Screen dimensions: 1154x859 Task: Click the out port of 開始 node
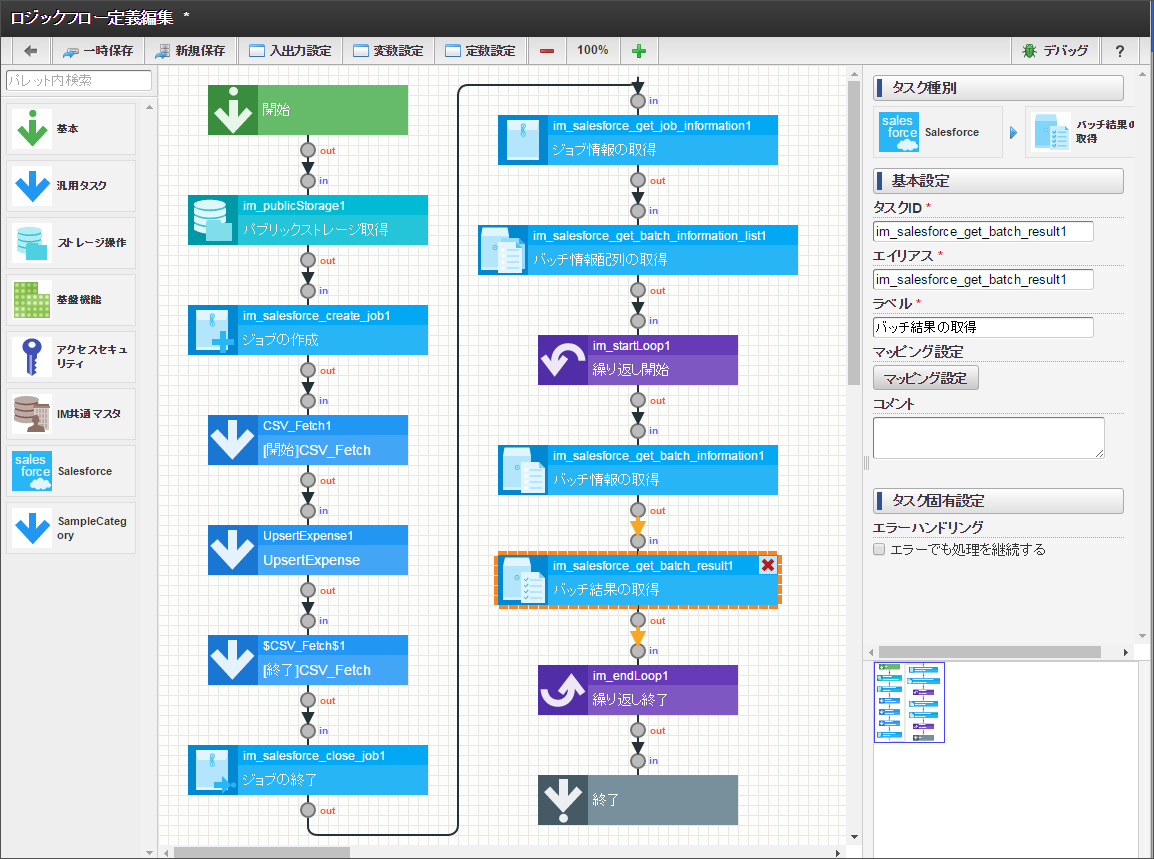point(308,150)
